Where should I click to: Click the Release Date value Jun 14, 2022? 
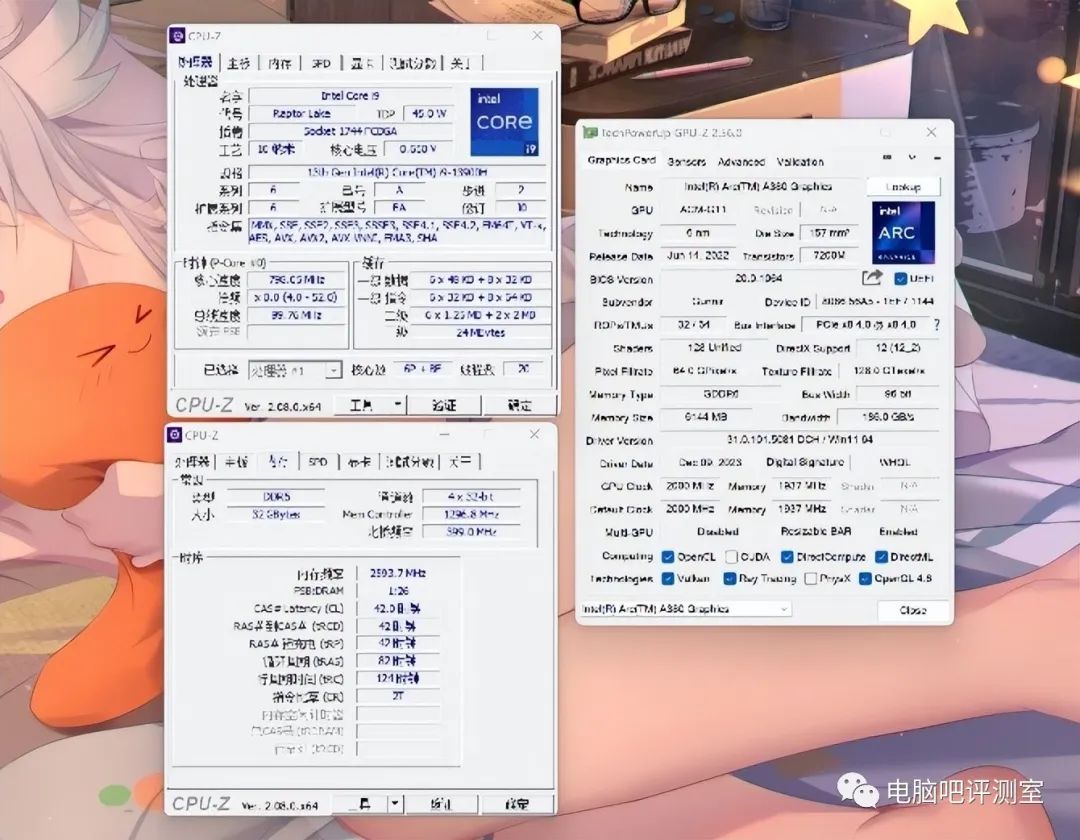tap(698, 255)
